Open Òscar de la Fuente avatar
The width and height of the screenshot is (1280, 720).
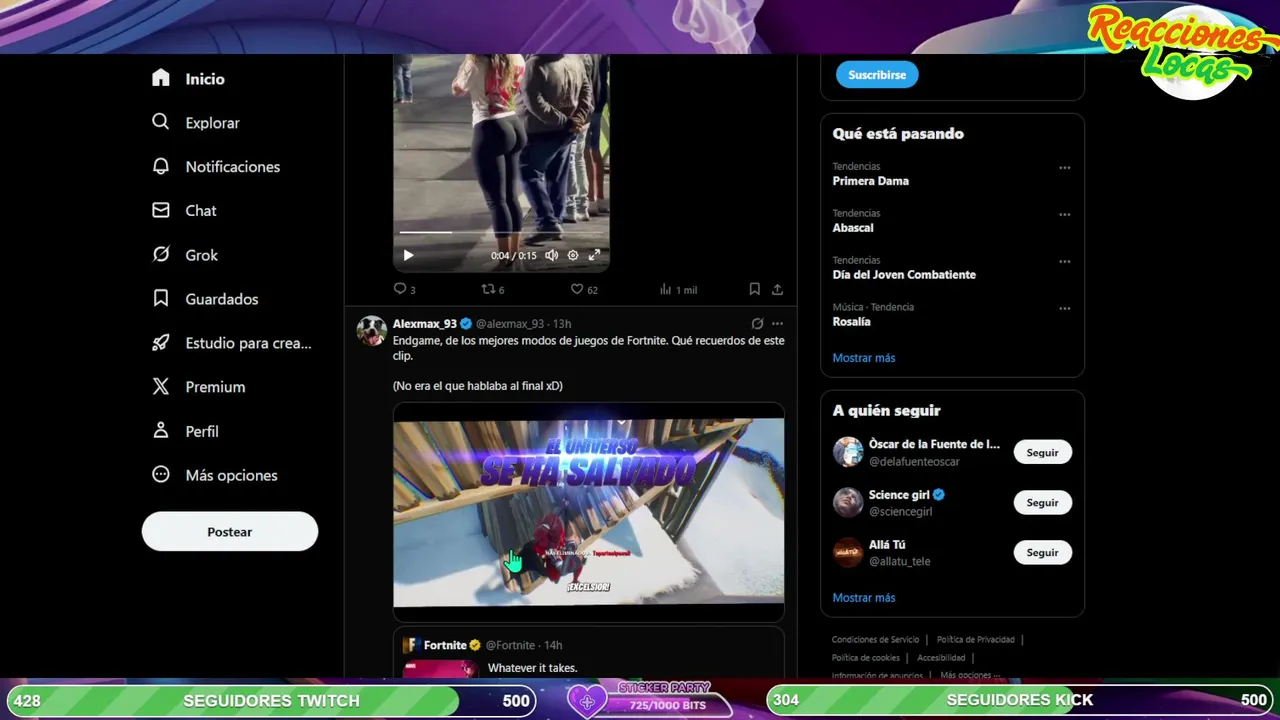(848, 452)
